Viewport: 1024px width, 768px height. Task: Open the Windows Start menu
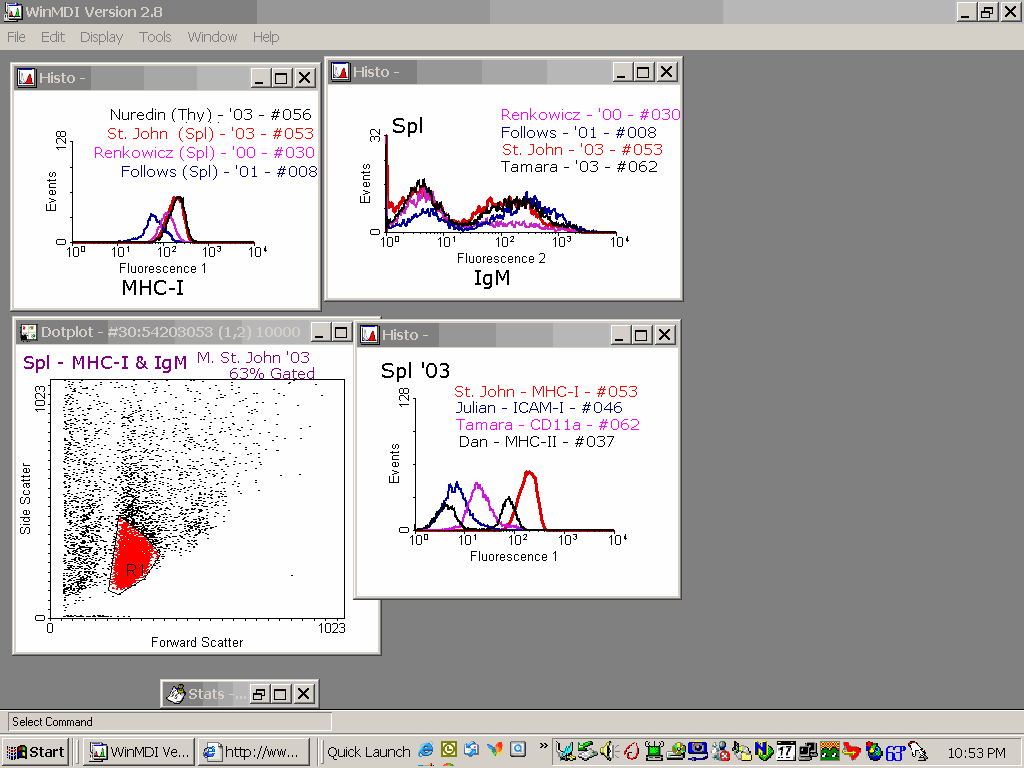pyautogui.click(x=36, y=752)
